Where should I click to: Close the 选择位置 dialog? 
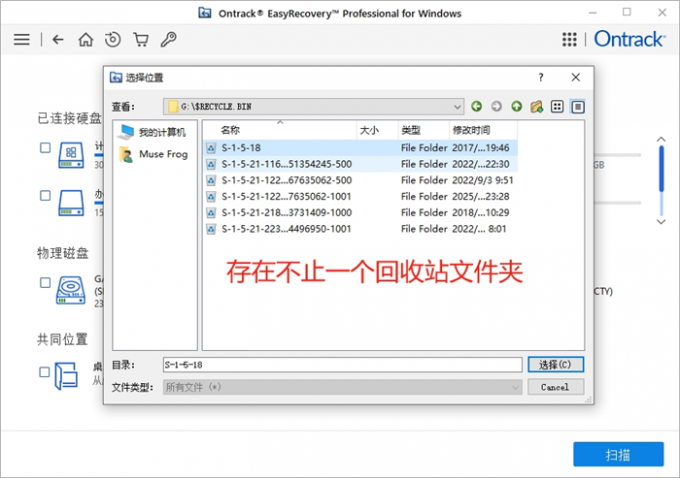click(x=575, y=78)
